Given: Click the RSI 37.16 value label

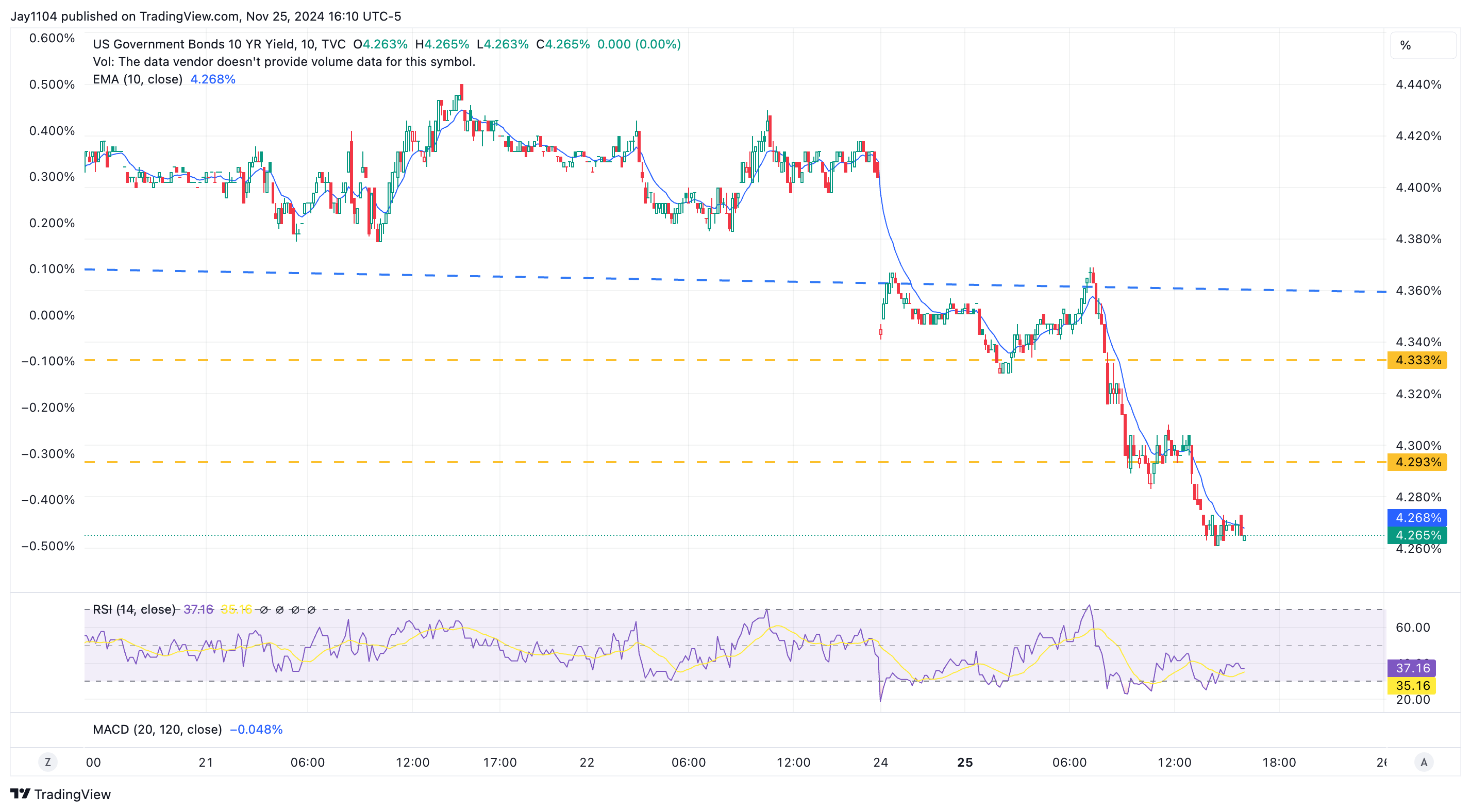Looking at the screenshot, I should (x=1412, y=668).
